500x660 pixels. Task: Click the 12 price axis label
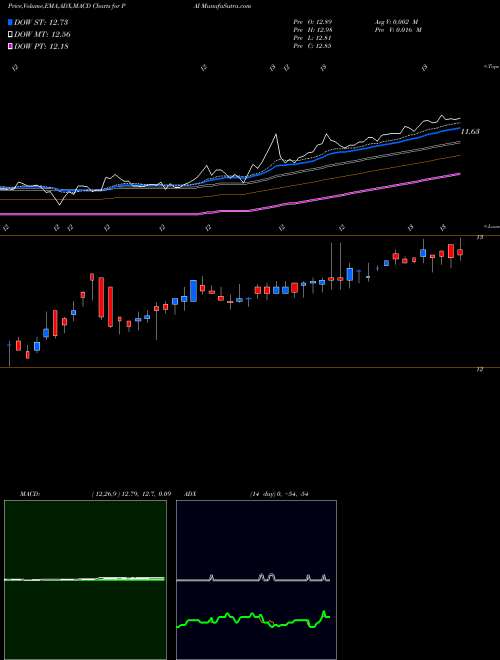[479, 370]
